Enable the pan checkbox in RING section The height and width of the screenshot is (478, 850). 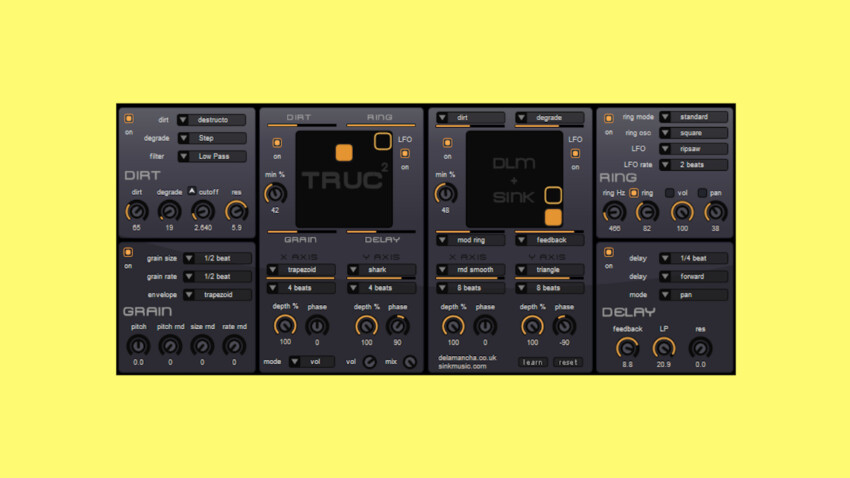click(702, 192)
